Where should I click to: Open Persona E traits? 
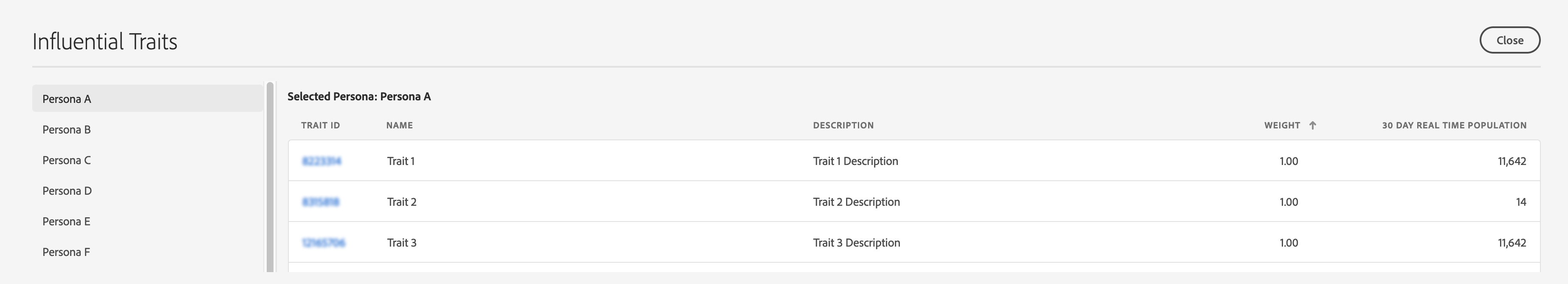click(148, 221)
